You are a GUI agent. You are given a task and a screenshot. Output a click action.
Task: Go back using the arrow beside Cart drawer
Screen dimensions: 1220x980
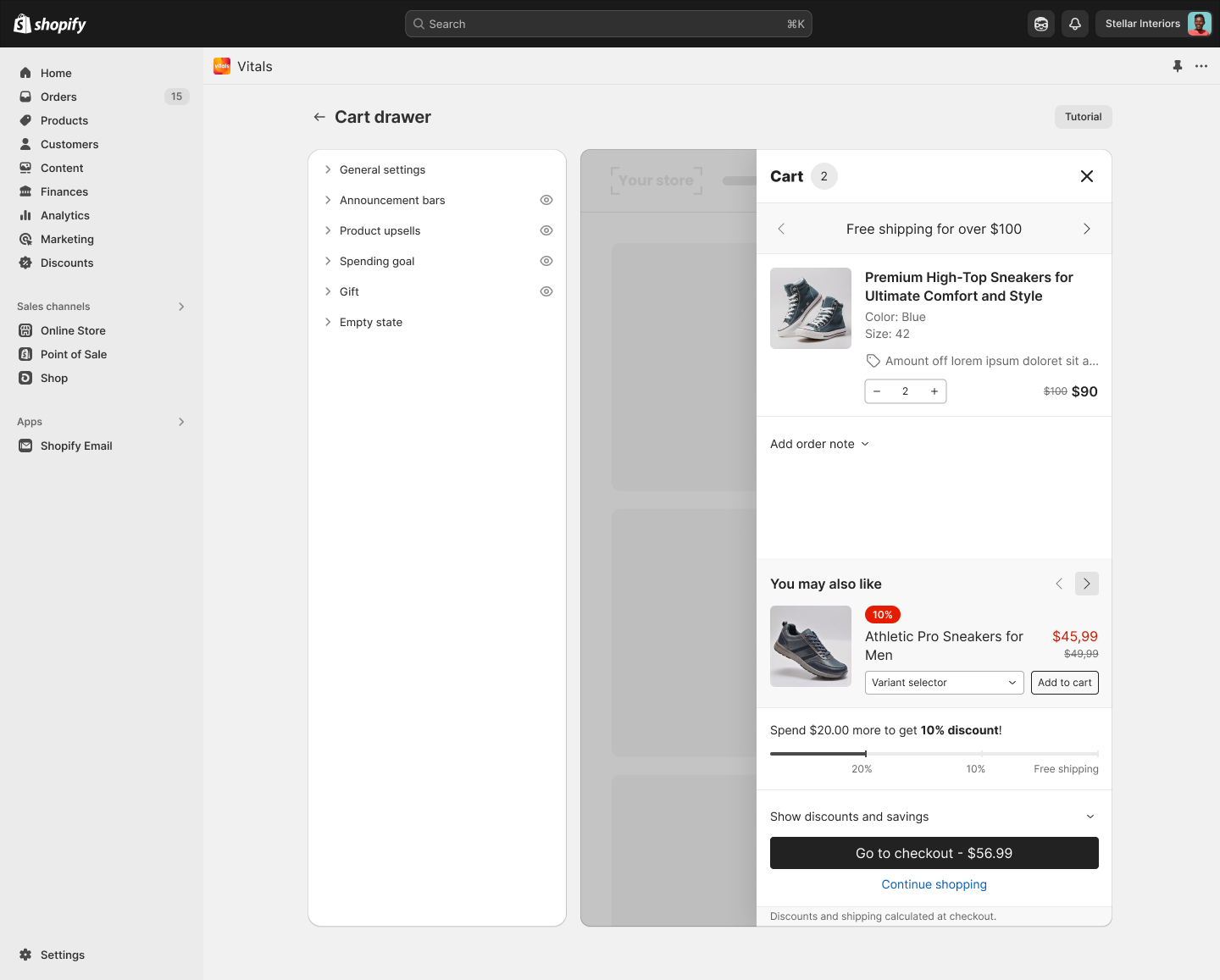(319, 117)
